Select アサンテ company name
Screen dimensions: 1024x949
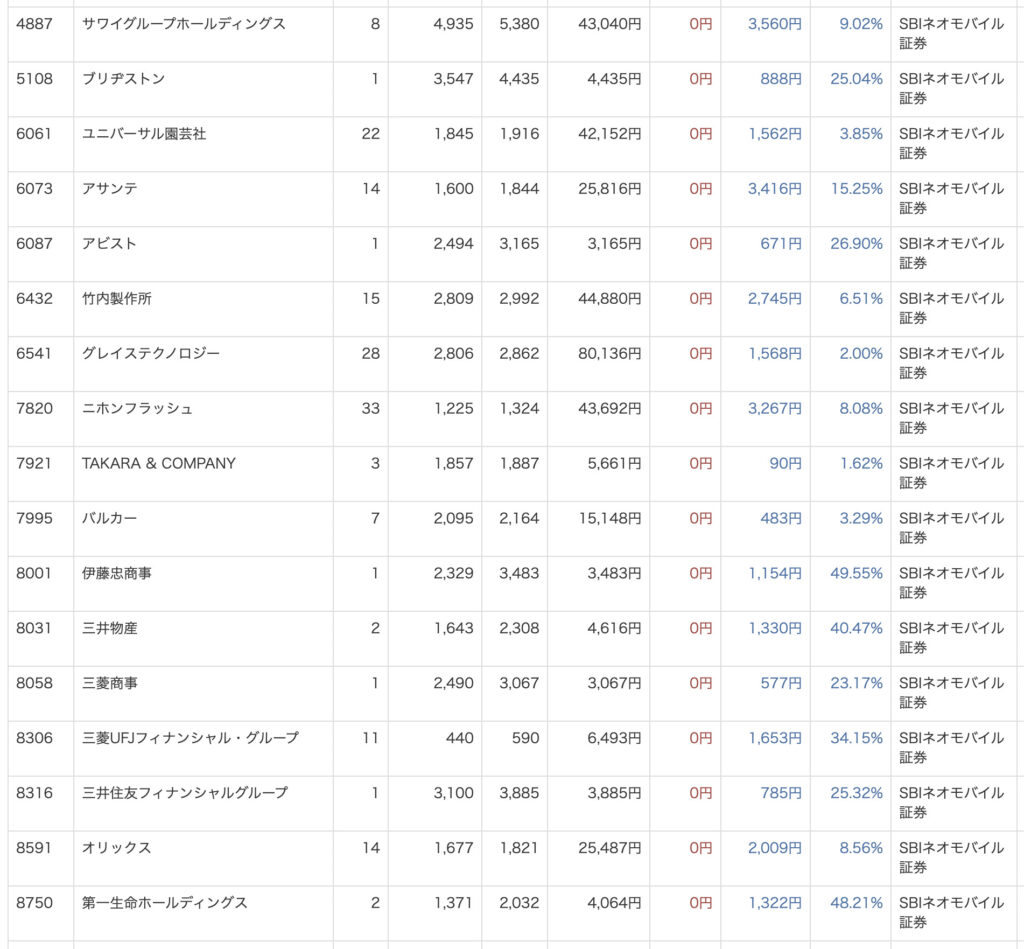[x=110, y=189]
